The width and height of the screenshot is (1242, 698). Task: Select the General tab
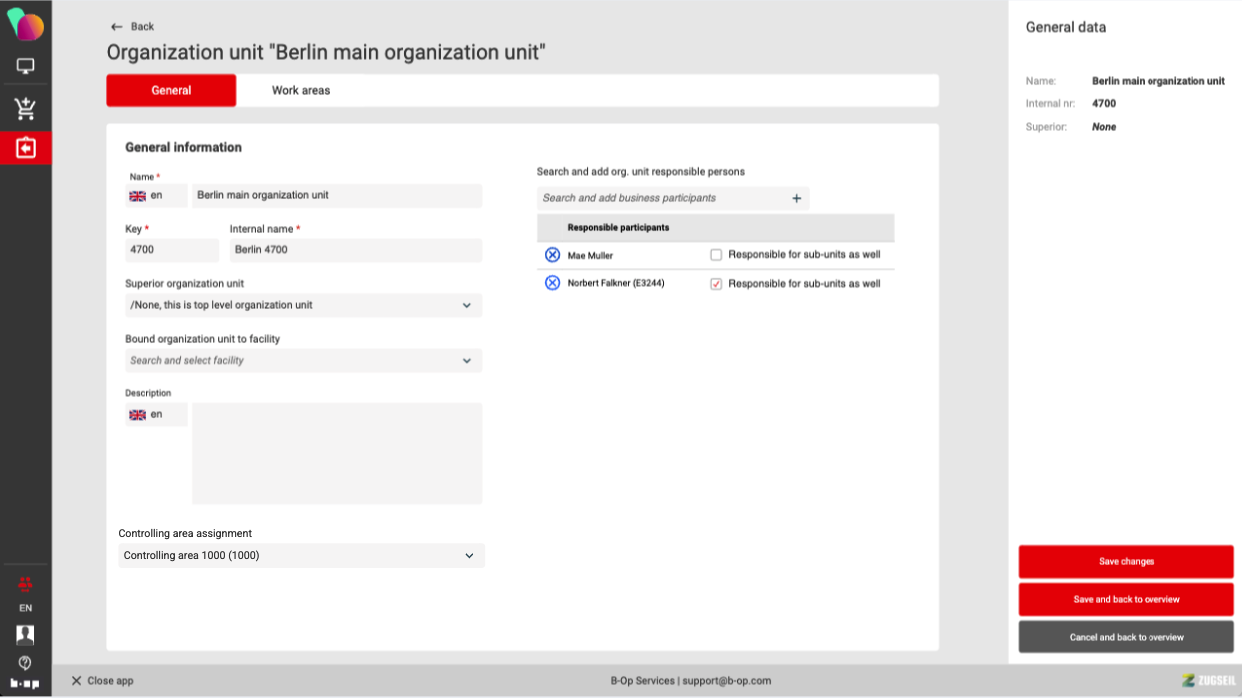tap(171, 90)
